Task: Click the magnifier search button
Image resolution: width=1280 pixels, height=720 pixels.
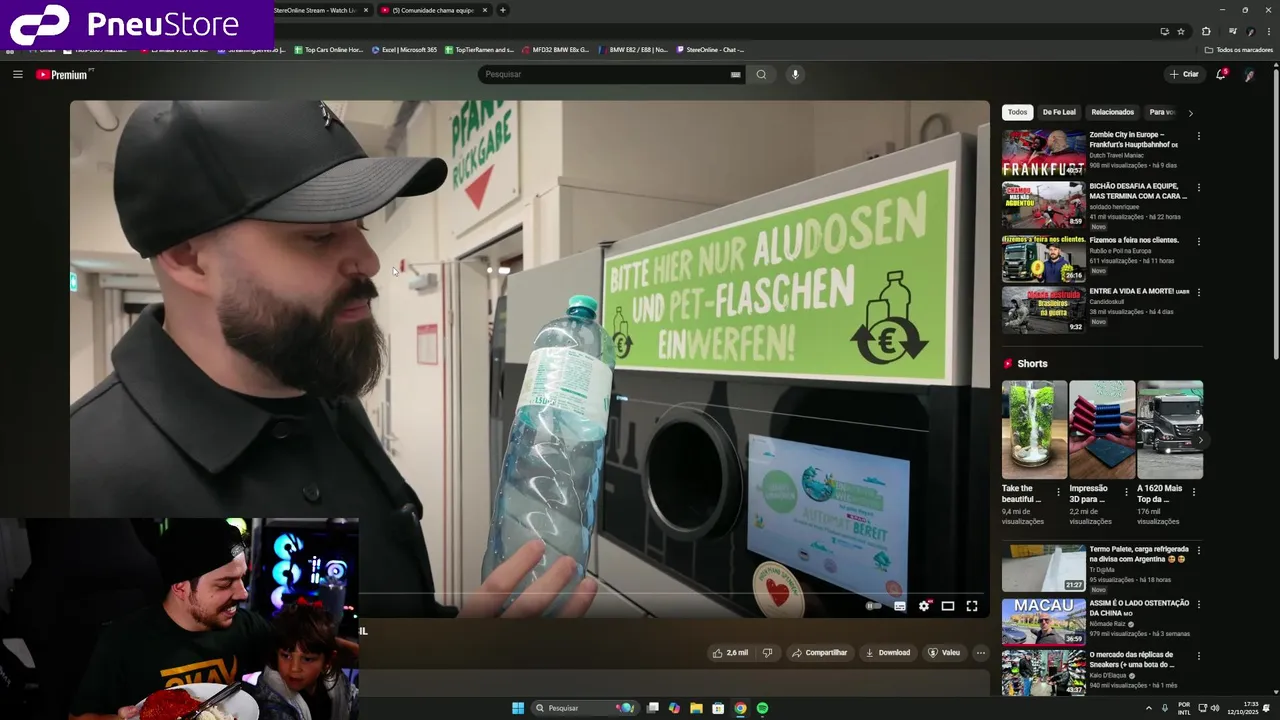Action: [x=761, y=74]
